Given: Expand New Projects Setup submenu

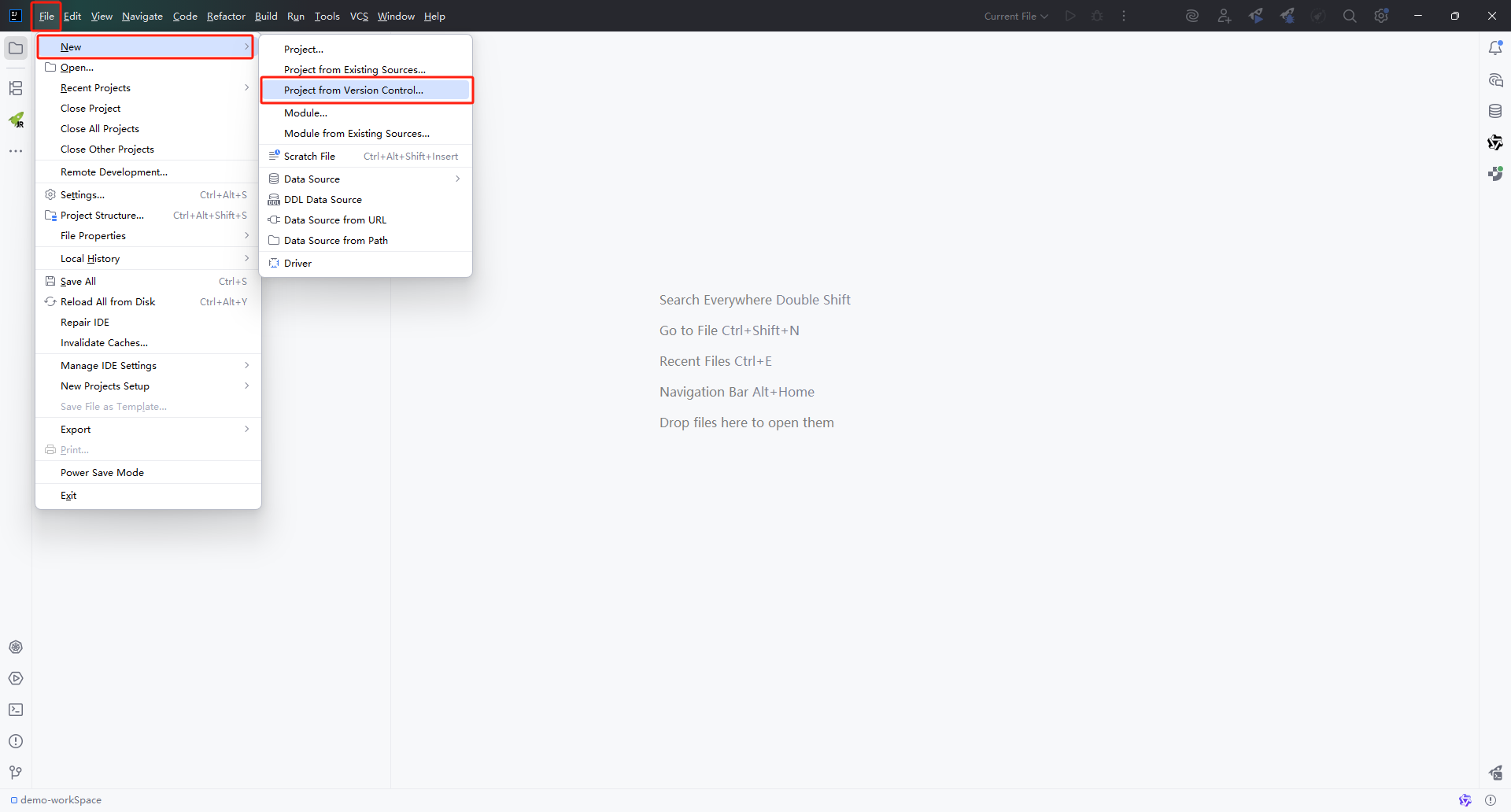Looking at the screenshot, I should pyautogui.click(x=148, y=386).
